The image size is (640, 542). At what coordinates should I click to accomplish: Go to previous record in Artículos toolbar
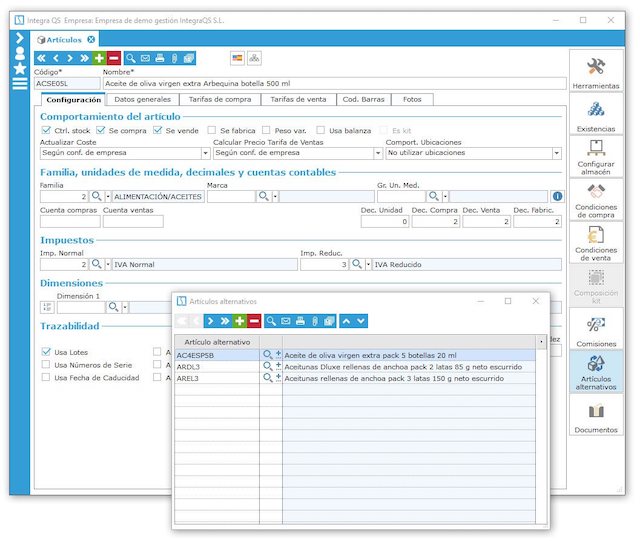pyautogui.click(x=56, y=58)
